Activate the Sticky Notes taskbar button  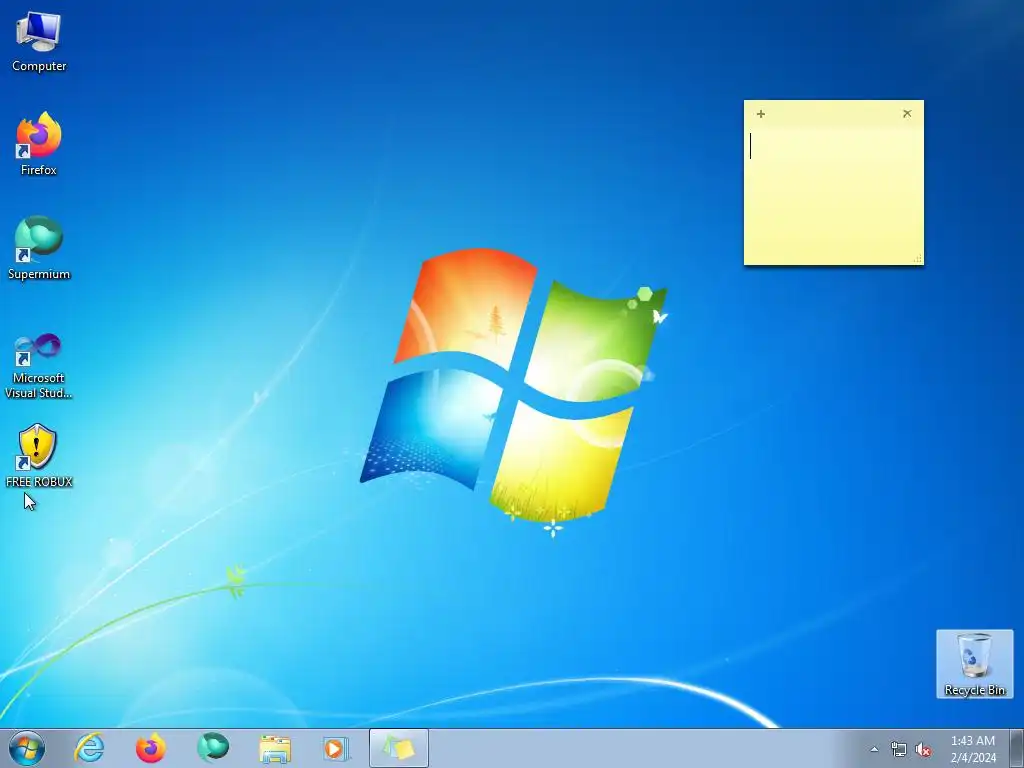(x=399, y=748)
